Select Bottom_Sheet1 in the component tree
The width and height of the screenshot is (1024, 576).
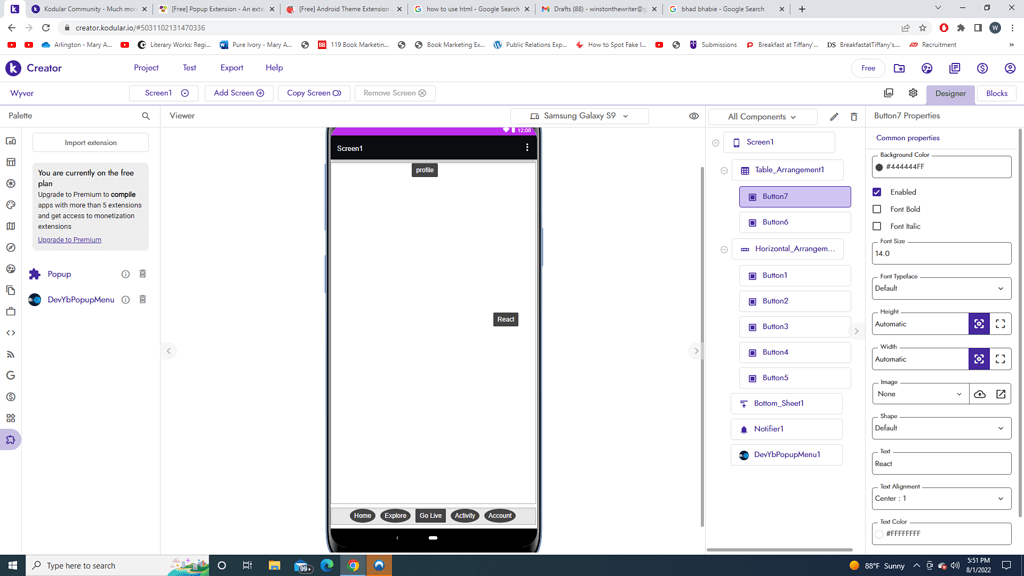click(786, 404)
